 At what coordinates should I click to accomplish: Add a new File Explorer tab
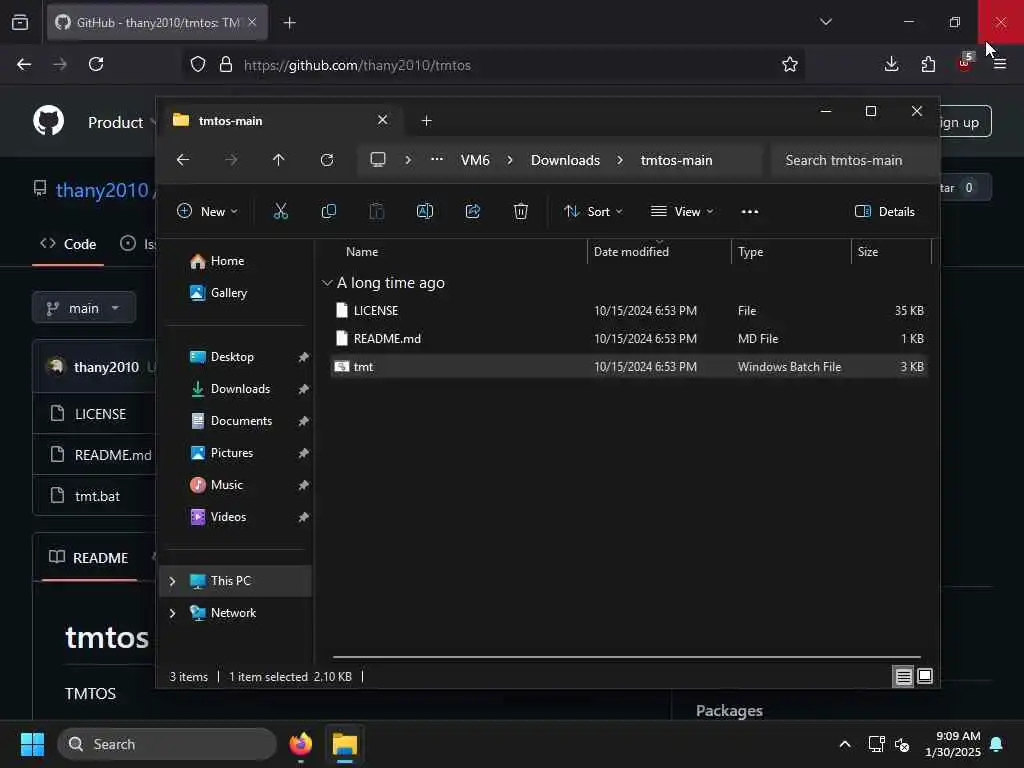pos(426,121)
